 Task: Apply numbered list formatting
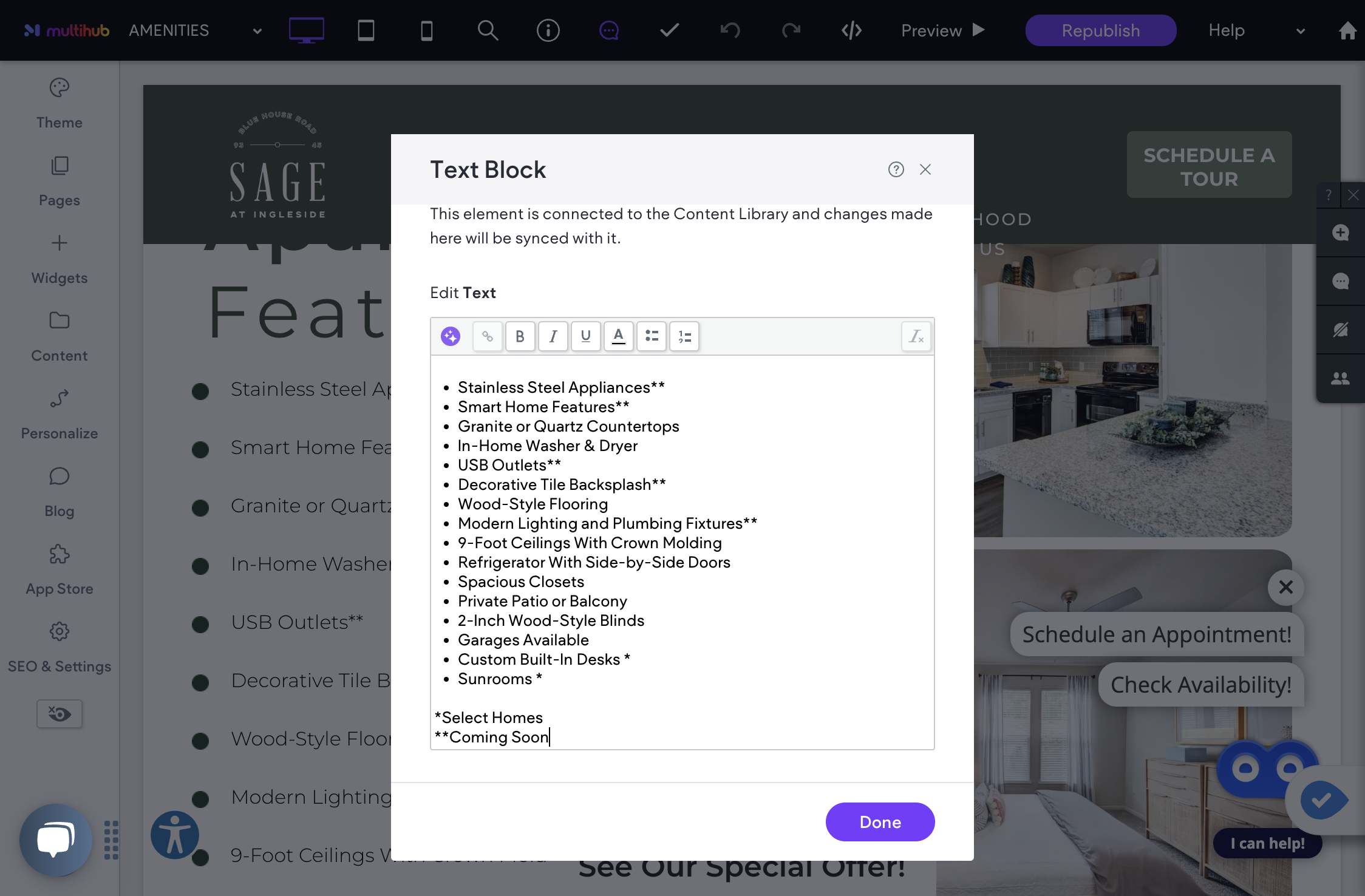[x=684, y=336]
